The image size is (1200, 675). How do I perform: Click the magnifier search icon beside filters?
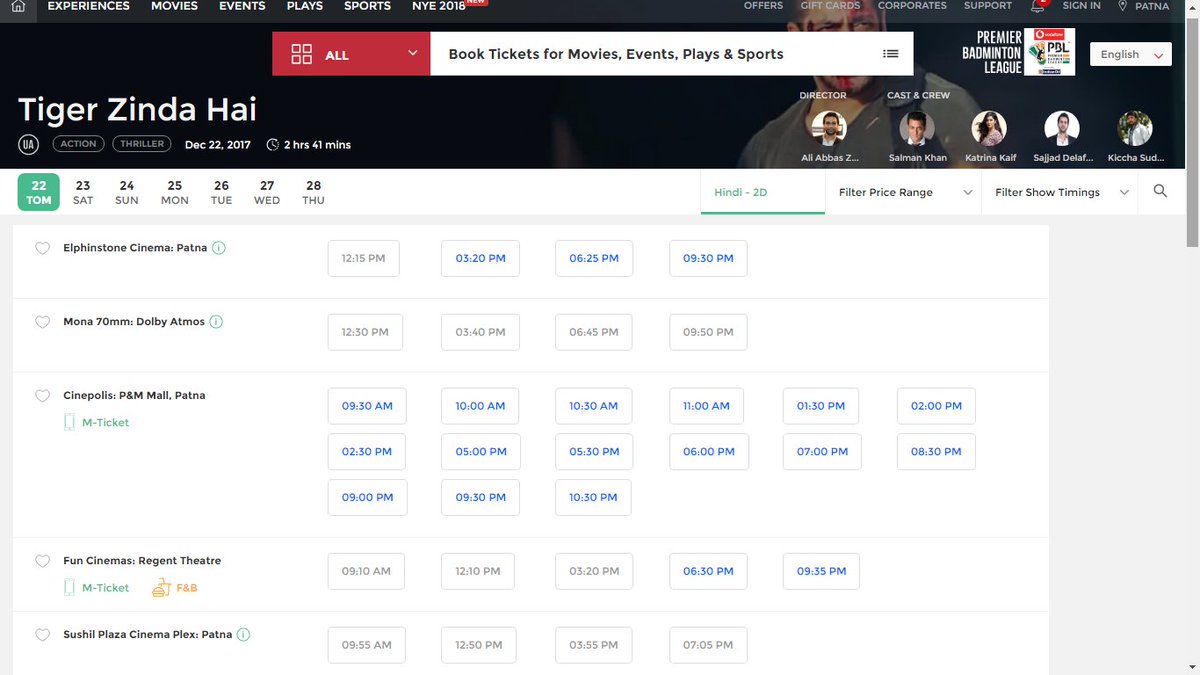pos(1160,191)
